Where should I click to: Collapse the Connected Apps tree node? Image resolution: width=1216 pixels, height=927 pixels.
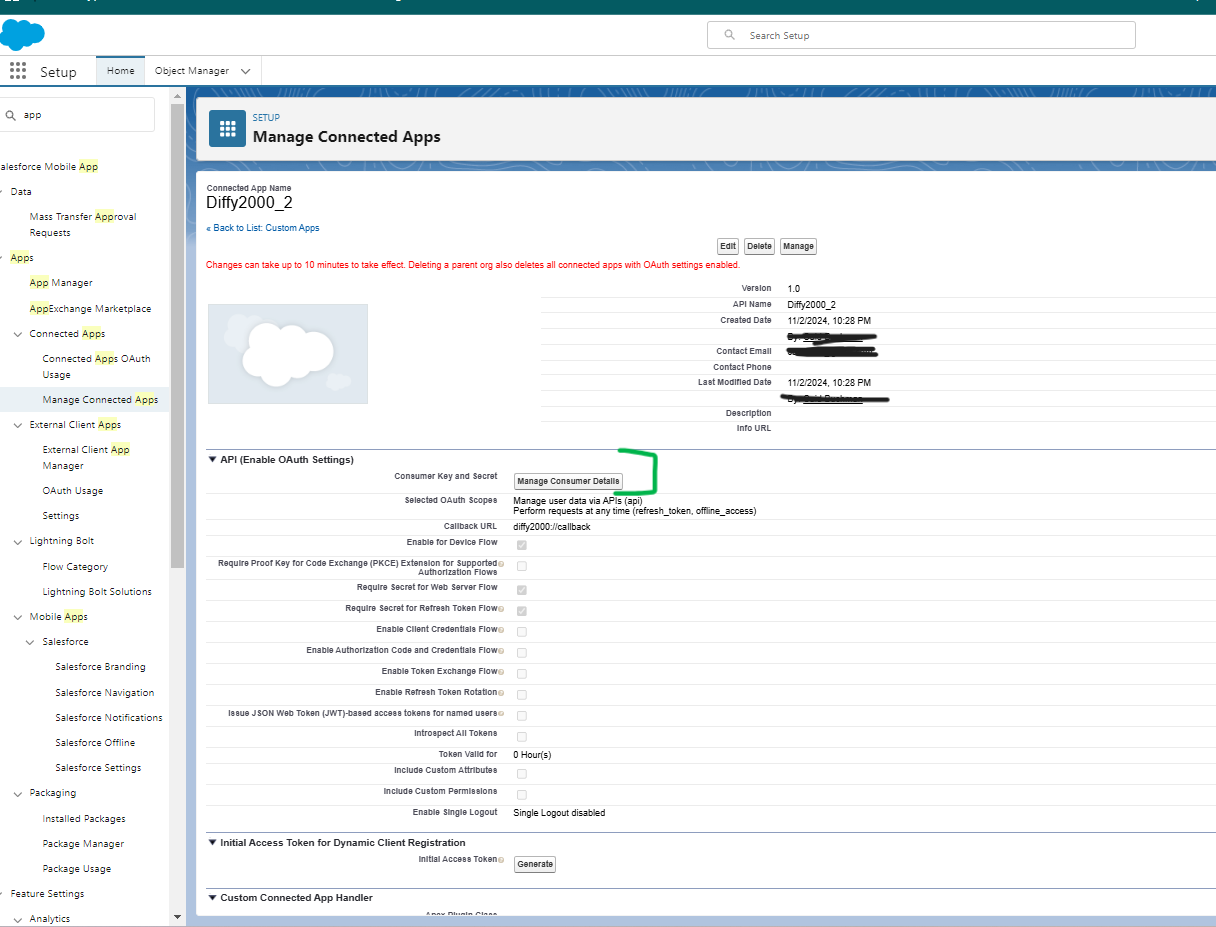[18, 334]
